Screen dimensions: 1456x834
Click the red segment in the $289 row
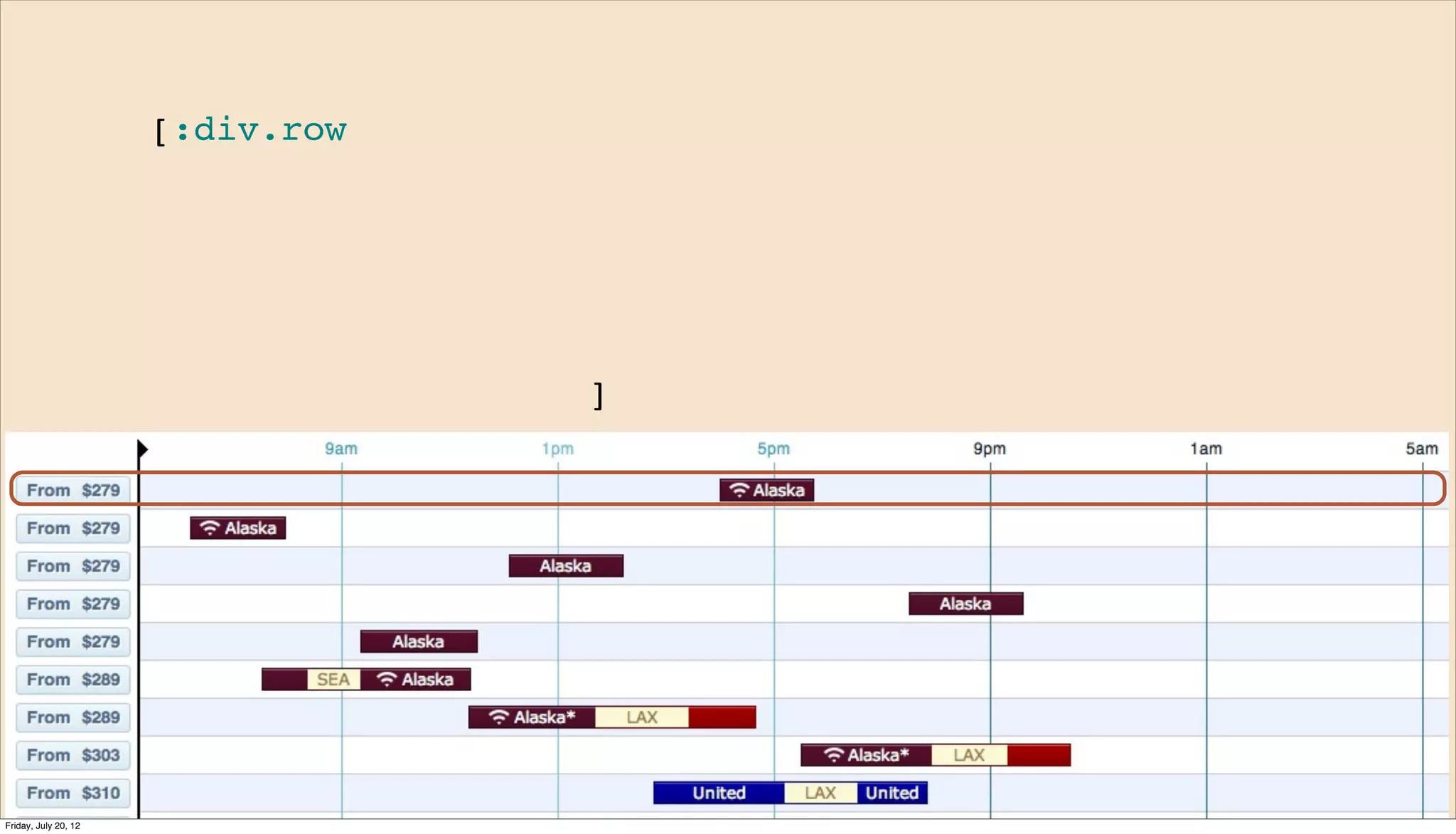coord(722,717)
